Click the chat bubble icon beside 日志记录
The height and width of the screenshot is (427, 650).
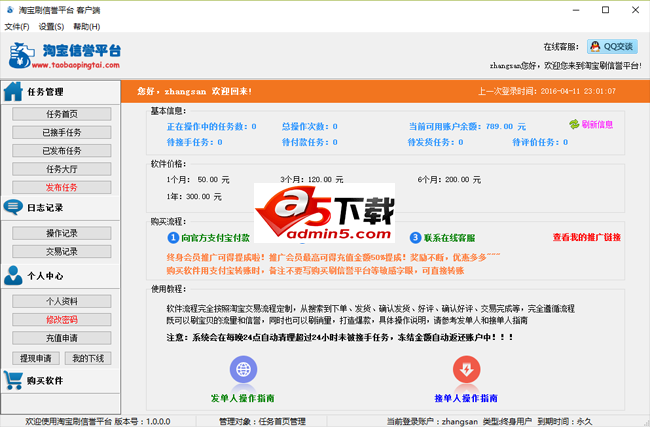click(x=13, y=207)
